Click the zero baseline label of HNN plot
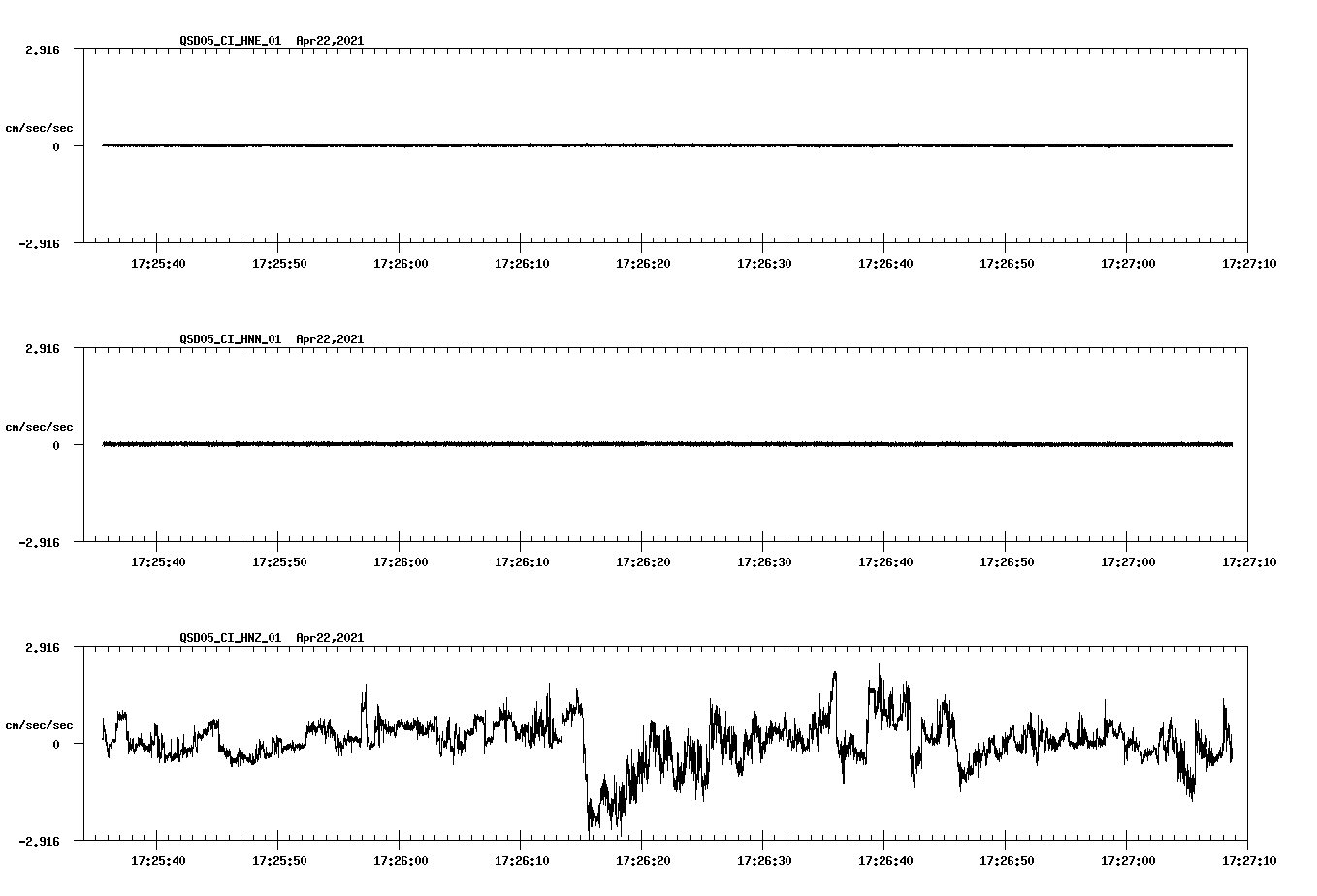Image resolution: width=1317 pixels, height=896 pixels. tap(55, 445)
